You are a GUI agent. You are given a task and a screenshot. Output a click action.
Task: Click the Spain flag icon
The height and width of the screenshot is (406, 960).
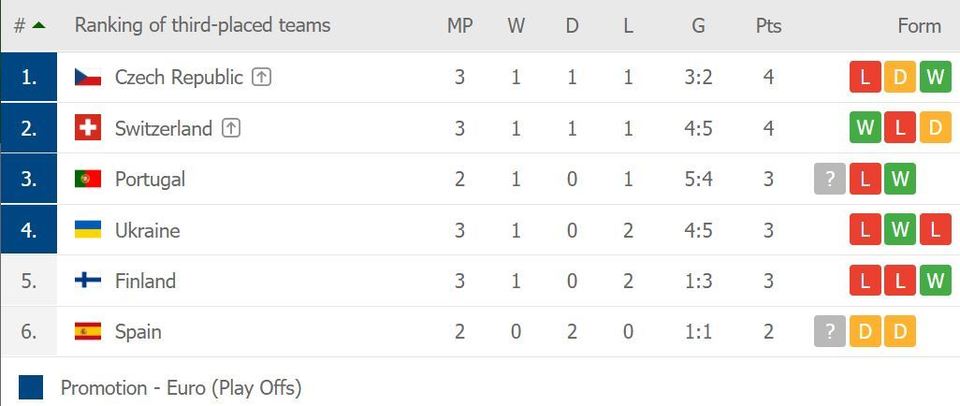pyautogui.click(x=88, y=332)
